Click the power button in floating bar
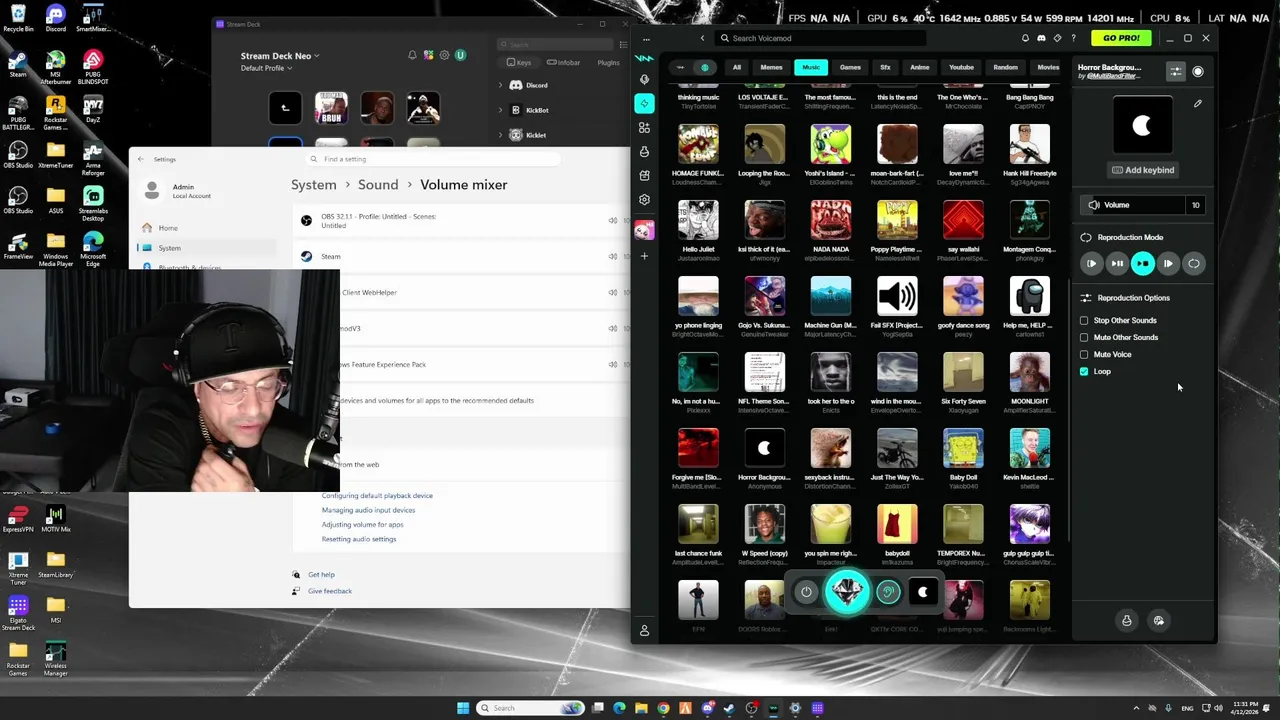 [806, 592]
